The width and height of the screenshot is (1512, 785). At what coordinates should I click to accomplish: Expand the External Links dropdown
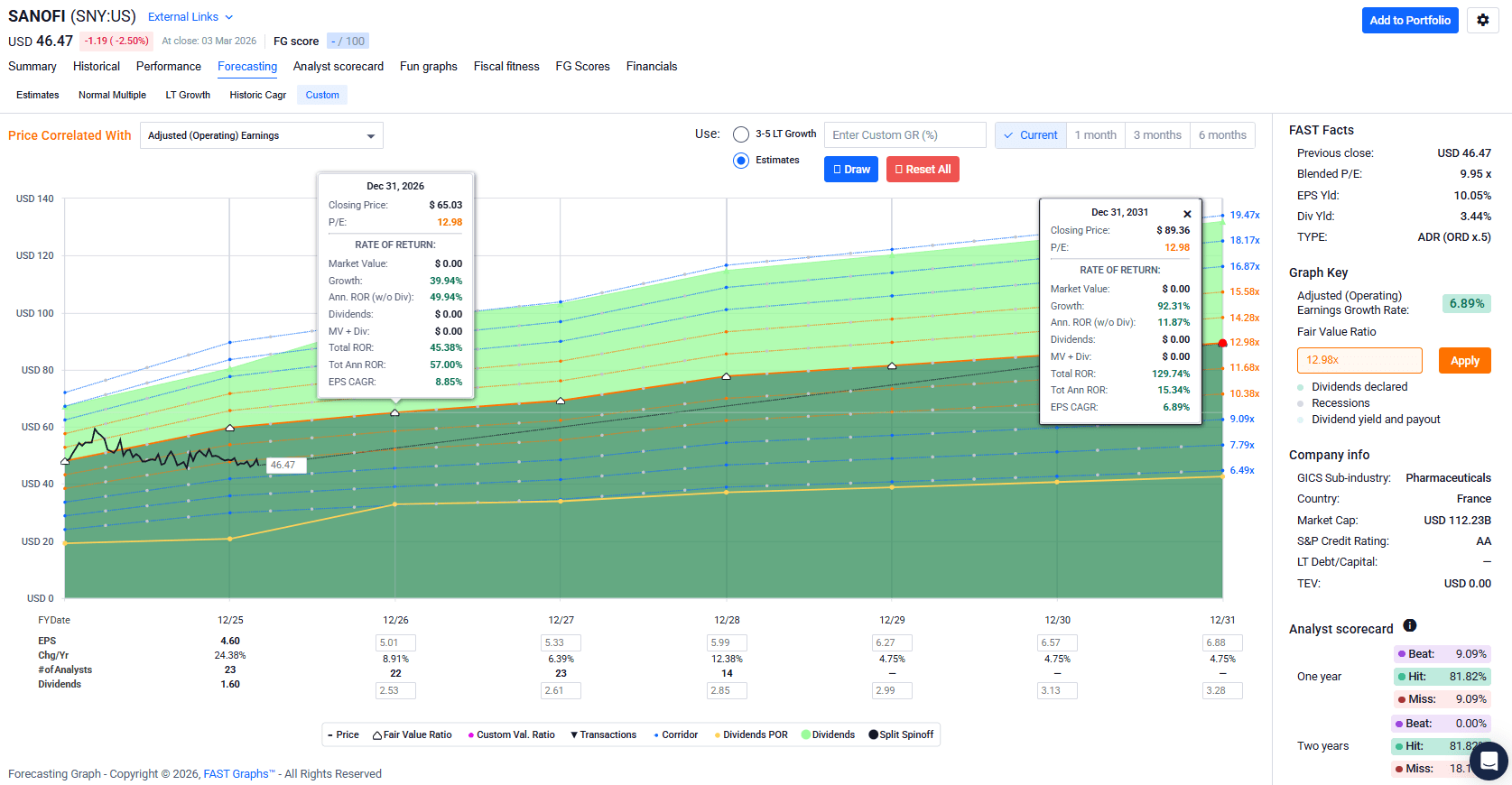pyautogui.click(x=190, y=17)
